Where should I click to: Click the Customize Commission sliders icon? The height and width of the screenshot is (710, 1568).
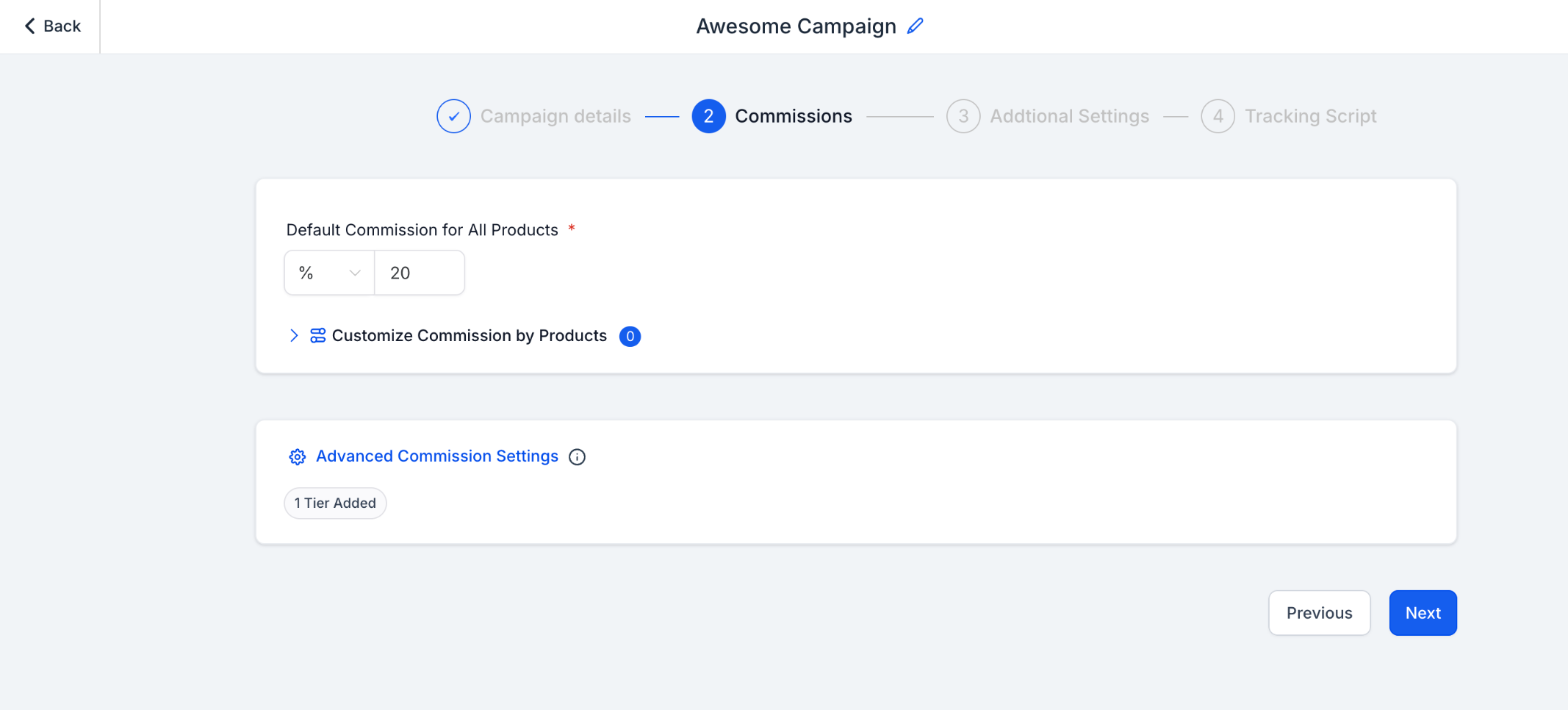[x=317, y=336]
